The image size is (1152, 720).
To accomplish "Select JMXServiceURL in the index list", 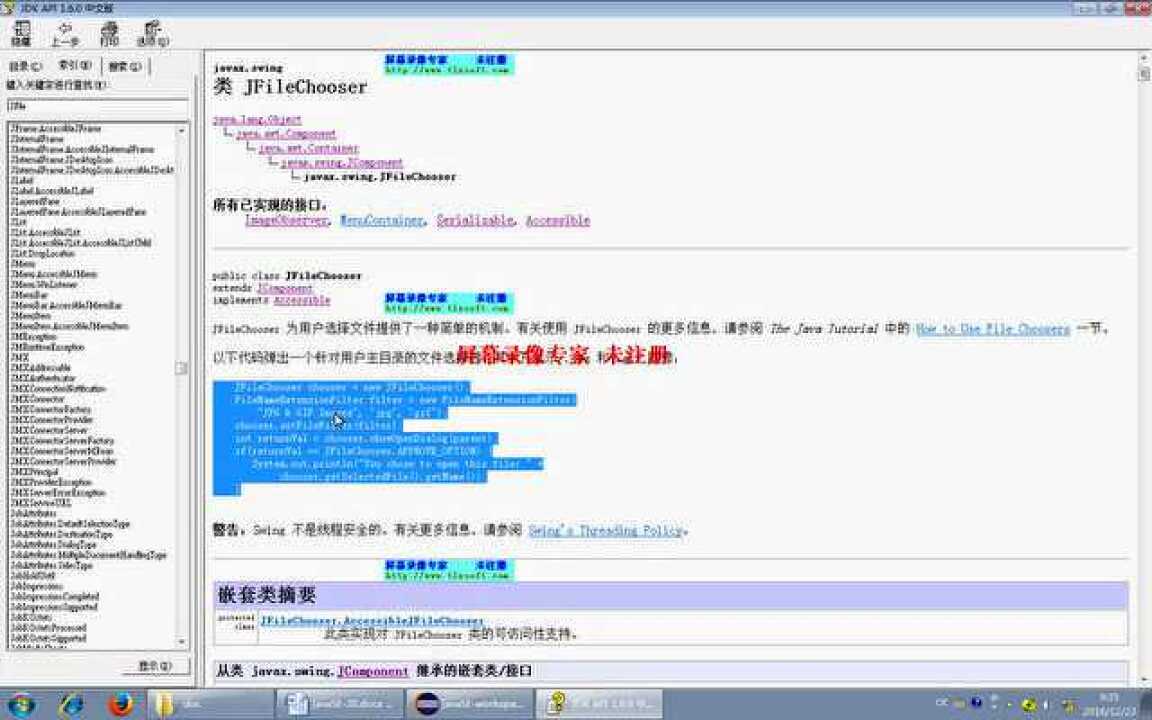I will pyautogui.click(x=40, y=503).
